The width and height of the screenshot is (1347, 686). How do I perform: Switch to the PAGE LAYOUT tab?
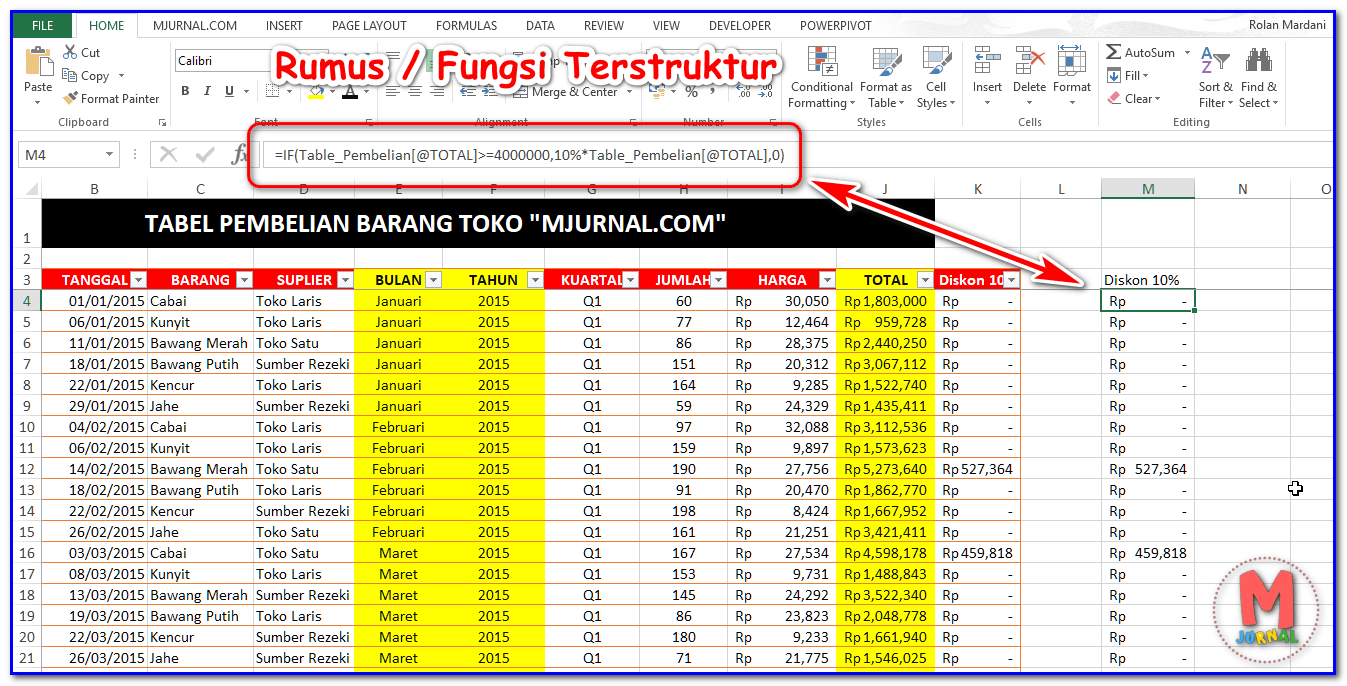tap(369, 26)
